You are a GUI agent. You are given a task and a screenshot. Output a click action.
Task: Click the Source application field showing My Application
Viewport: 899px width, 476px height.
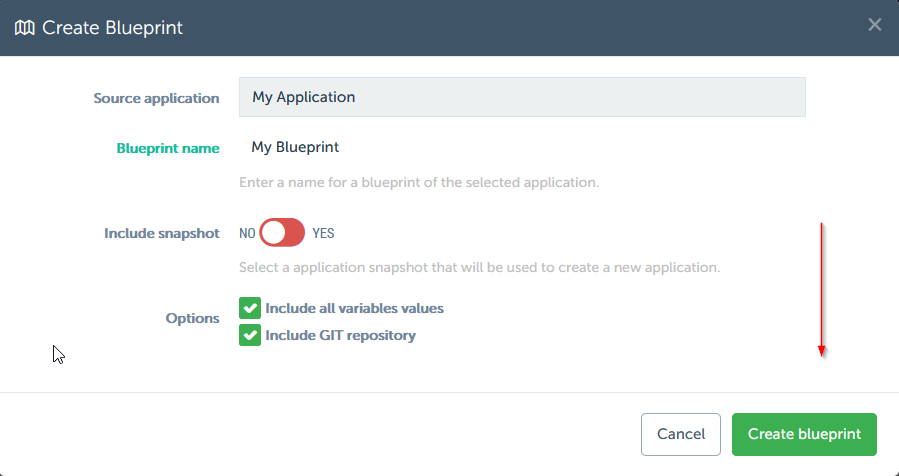coord(521,97)
